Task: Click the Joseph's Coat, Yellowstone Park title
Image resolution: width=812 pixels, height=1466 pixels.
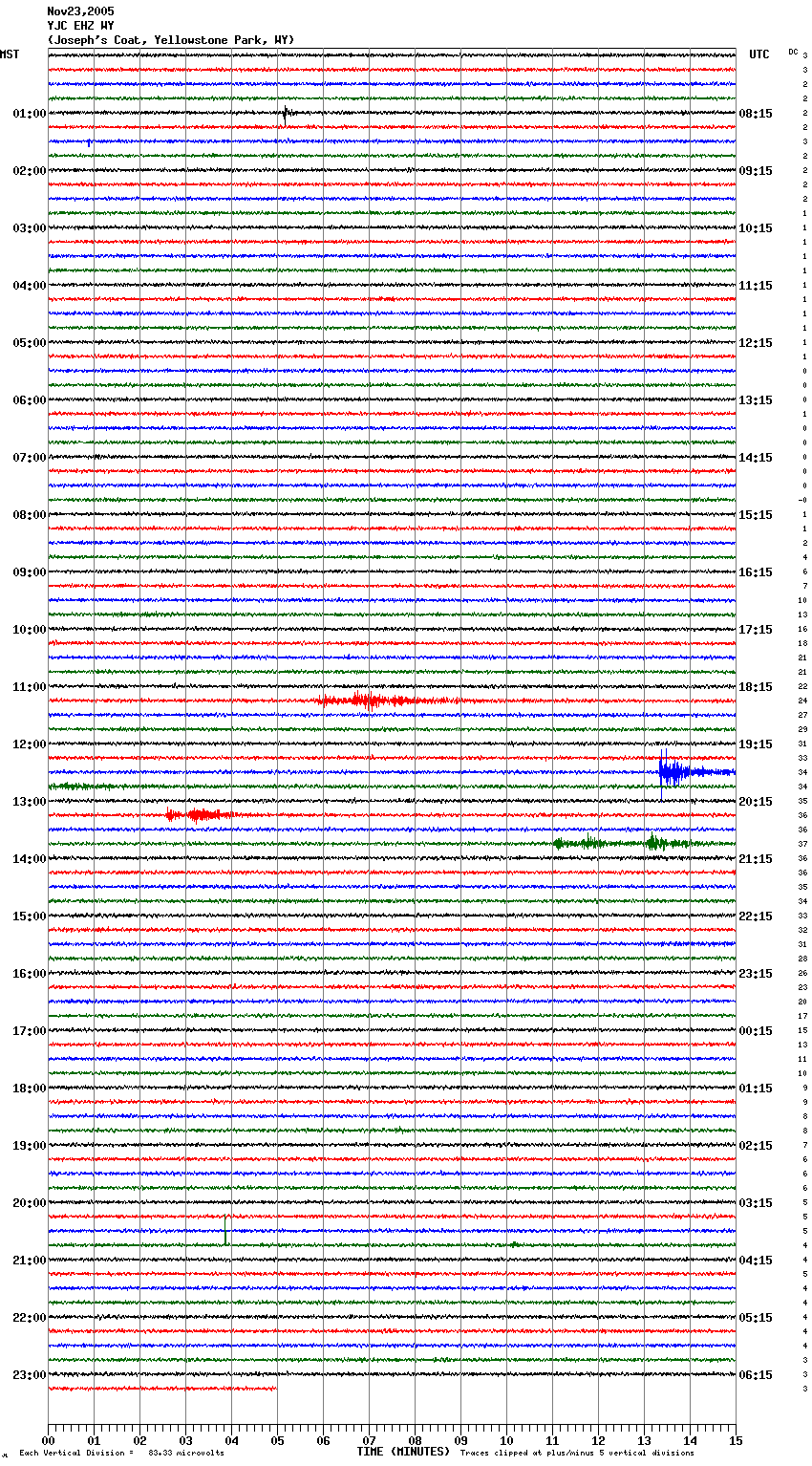Action: click(171, 40)
